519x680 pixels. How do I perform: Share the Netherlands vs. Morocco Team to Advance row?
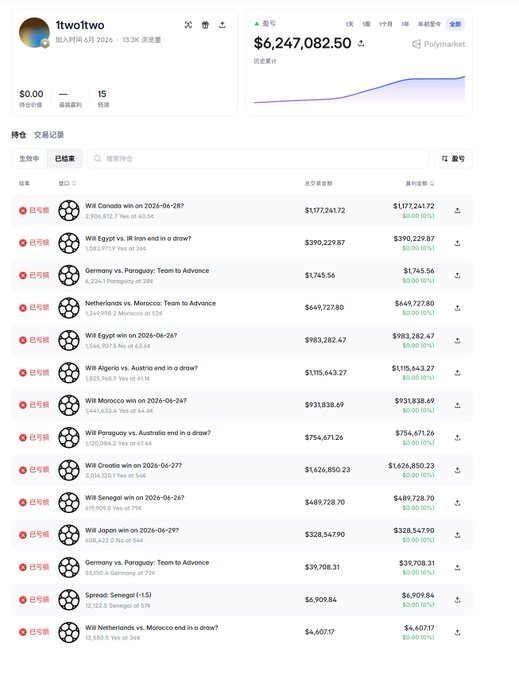click(457, 308)
